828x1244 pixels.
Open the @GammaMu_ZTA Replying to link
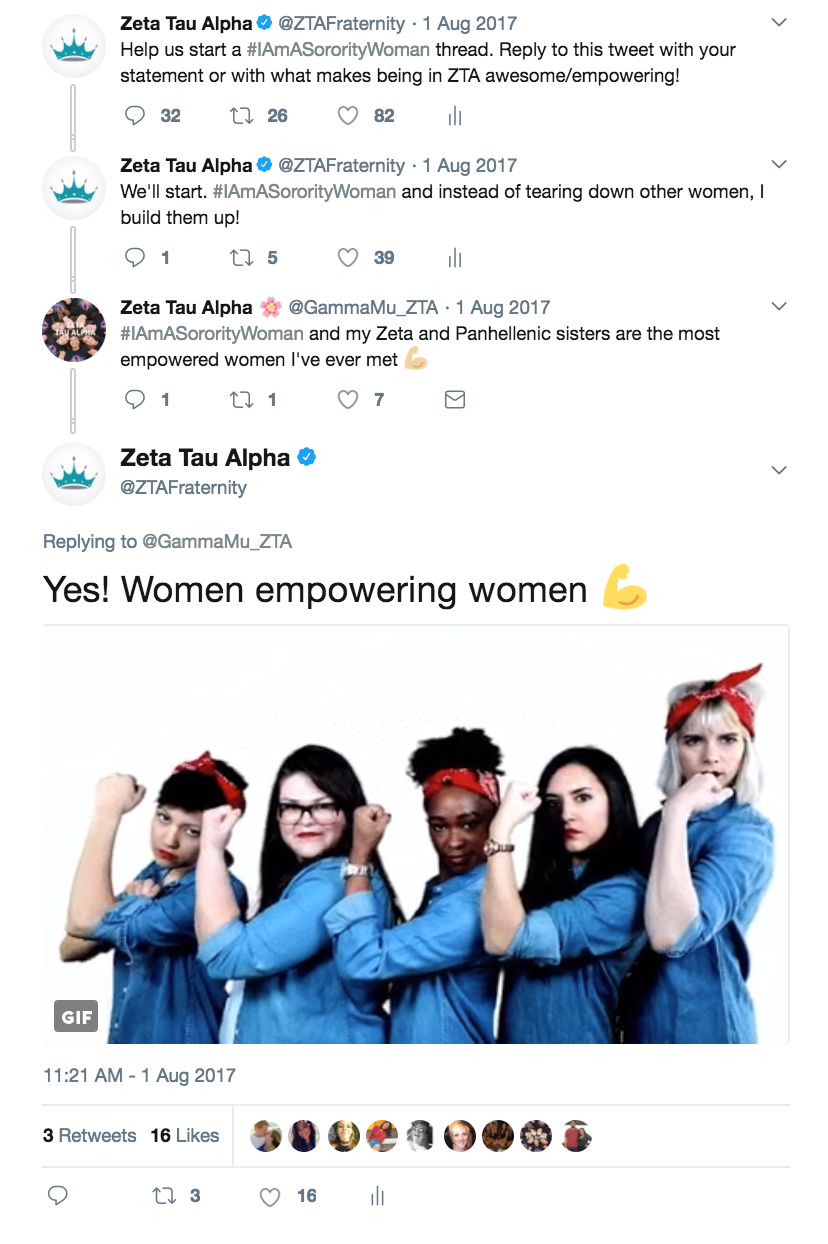point(217,542)
